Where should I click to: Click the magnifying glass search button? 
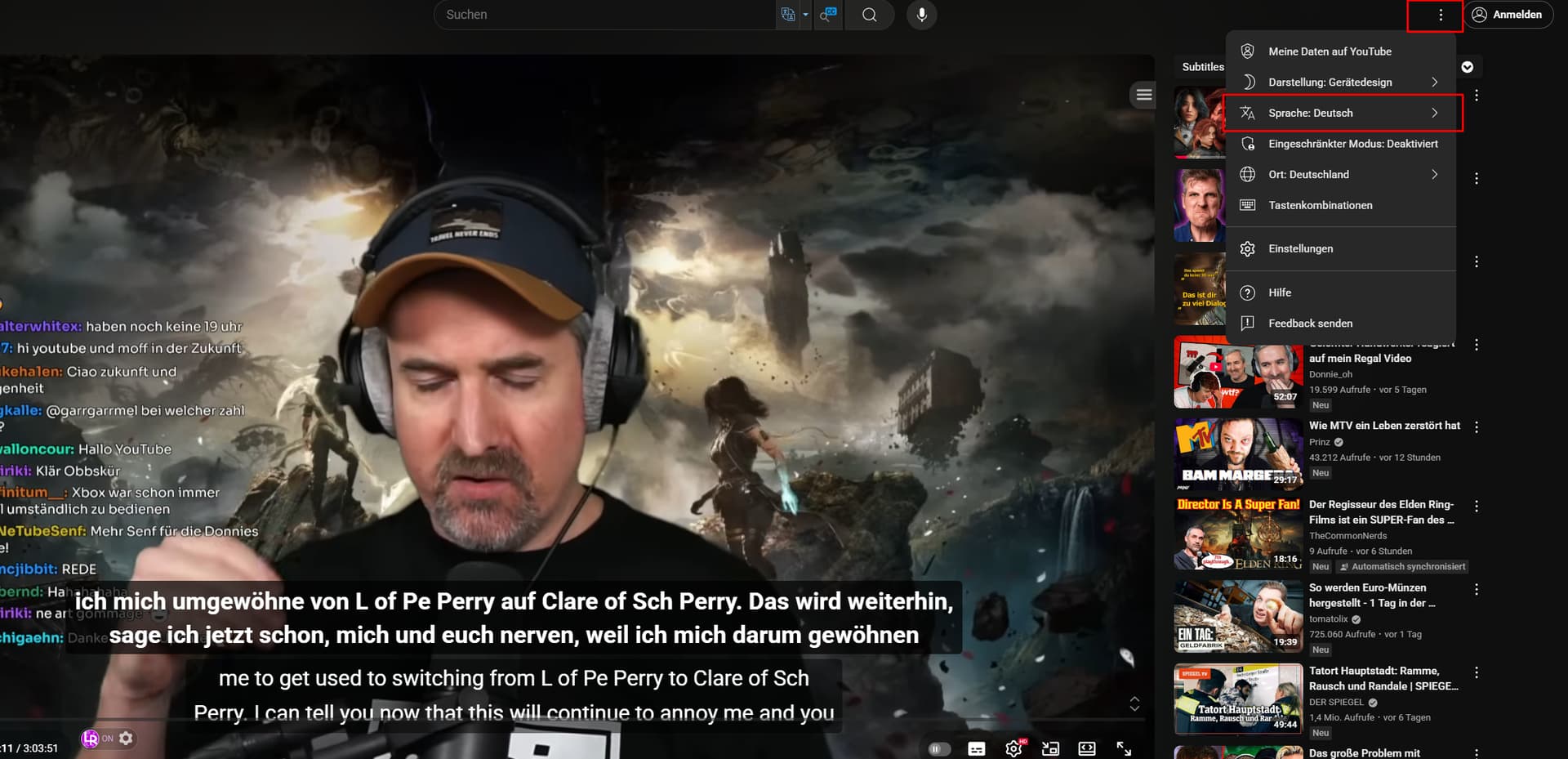[869, 15]
